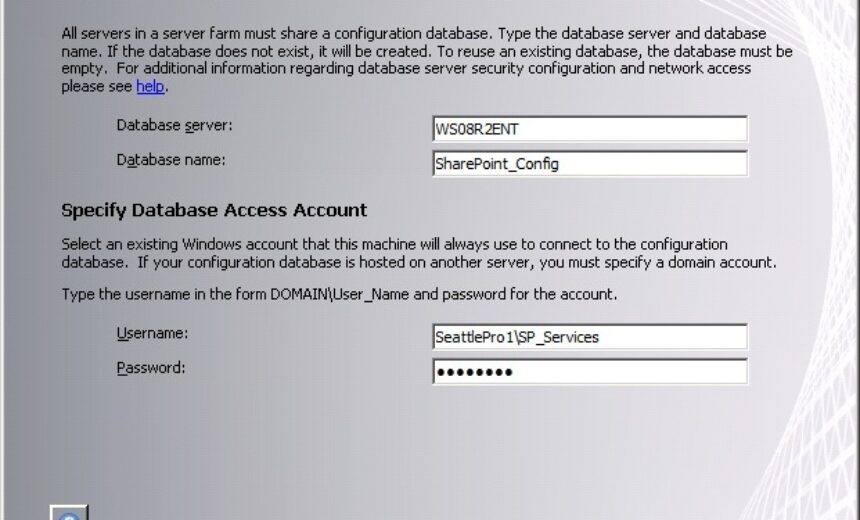This screenshot has height=520, width=860.
Task: Select the Username input field
Action: (589, 337)
